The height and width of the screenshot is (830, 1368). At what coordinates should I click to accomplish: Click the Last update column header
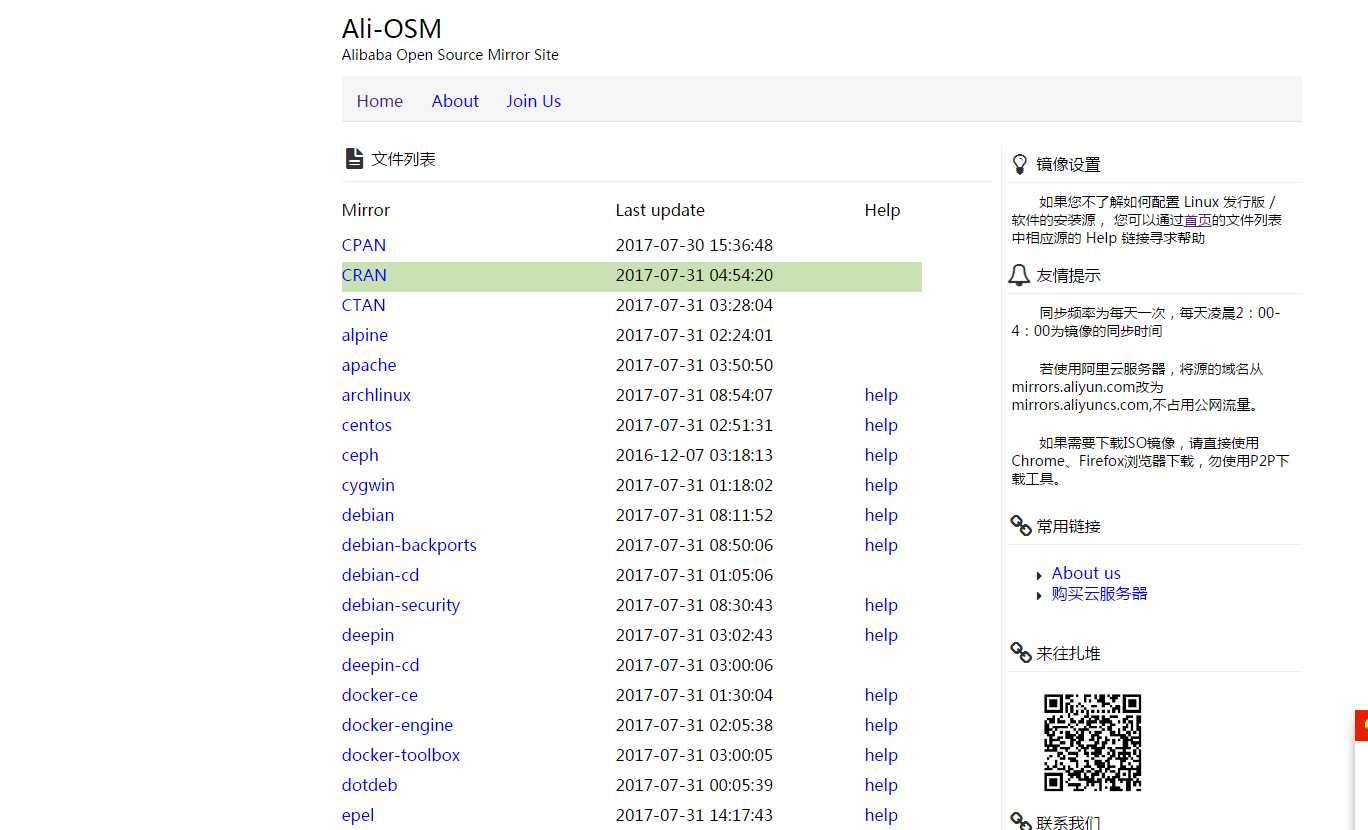(660, 210)
